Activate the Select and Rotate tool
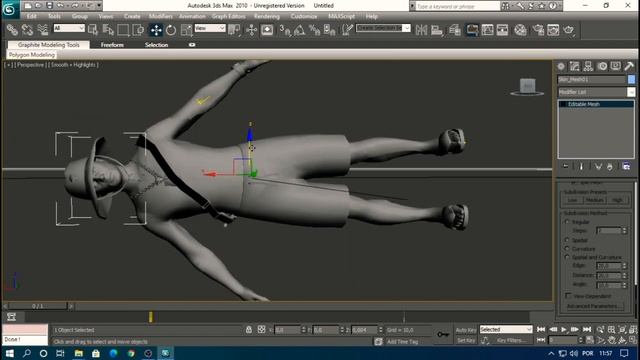This screenshot has width=640, height=360. (x=171, y=30)
